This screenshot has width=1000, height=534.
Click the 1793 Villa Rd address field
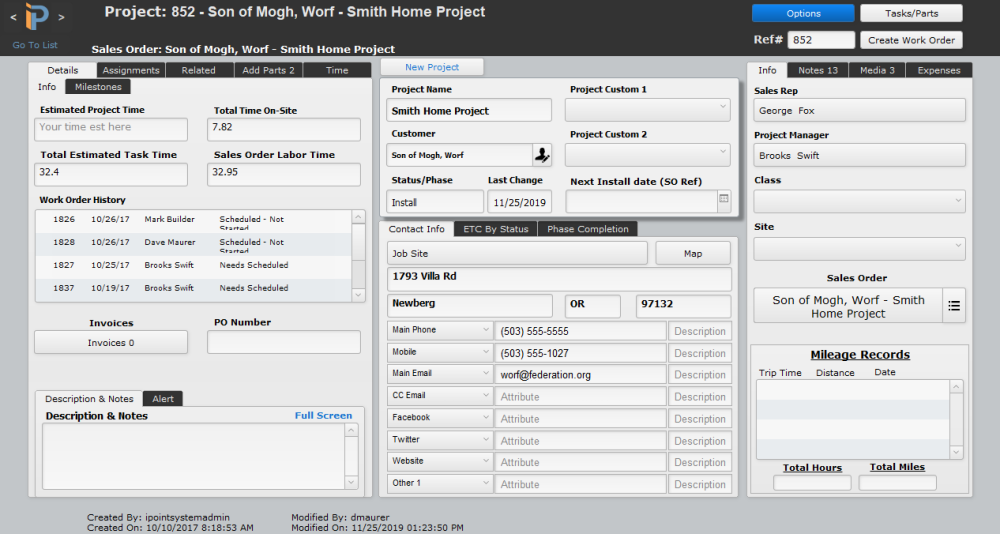(559, 279)
